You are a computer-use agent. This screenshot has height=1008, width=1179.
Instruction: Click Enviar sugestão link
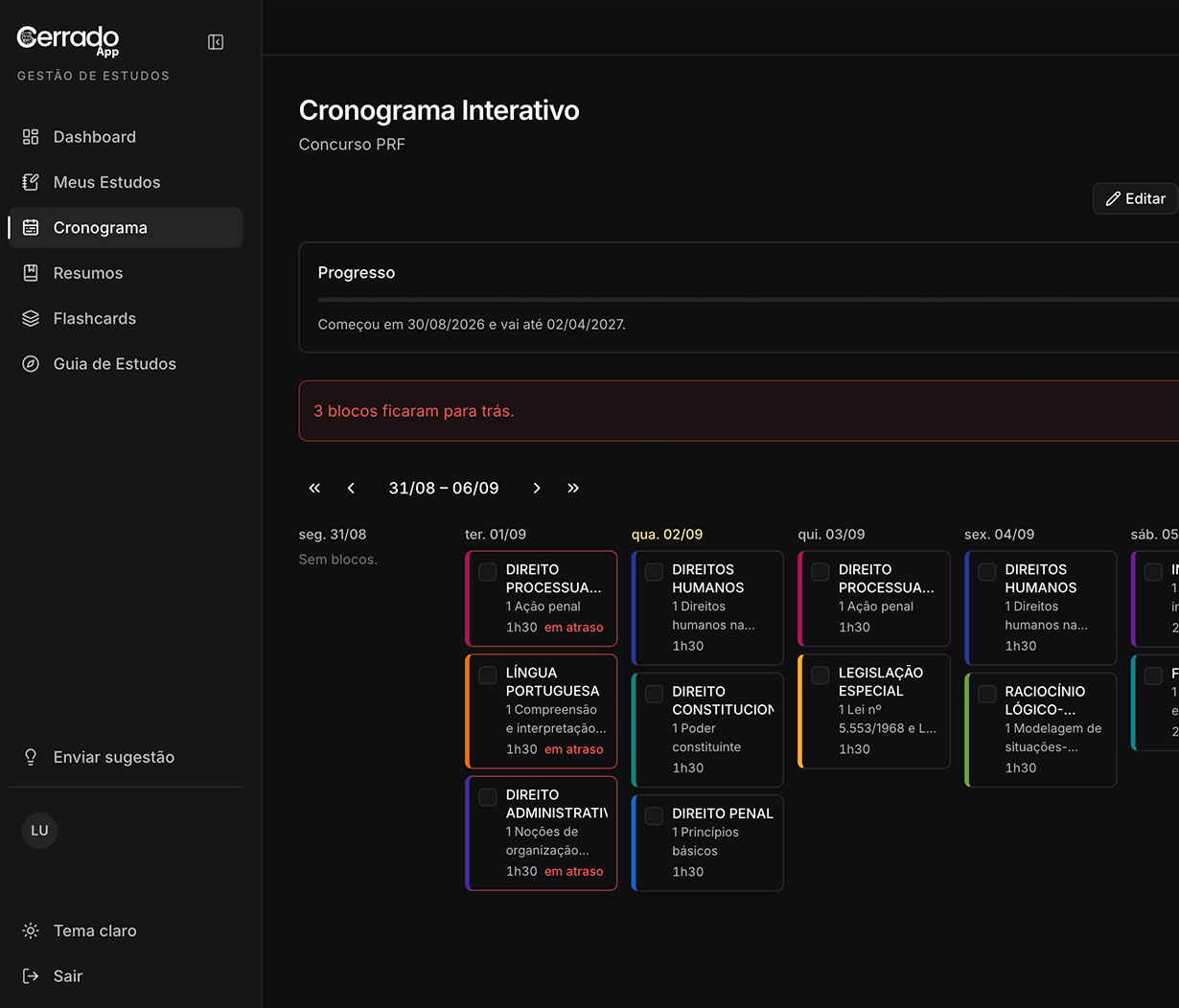coord(126,757)
